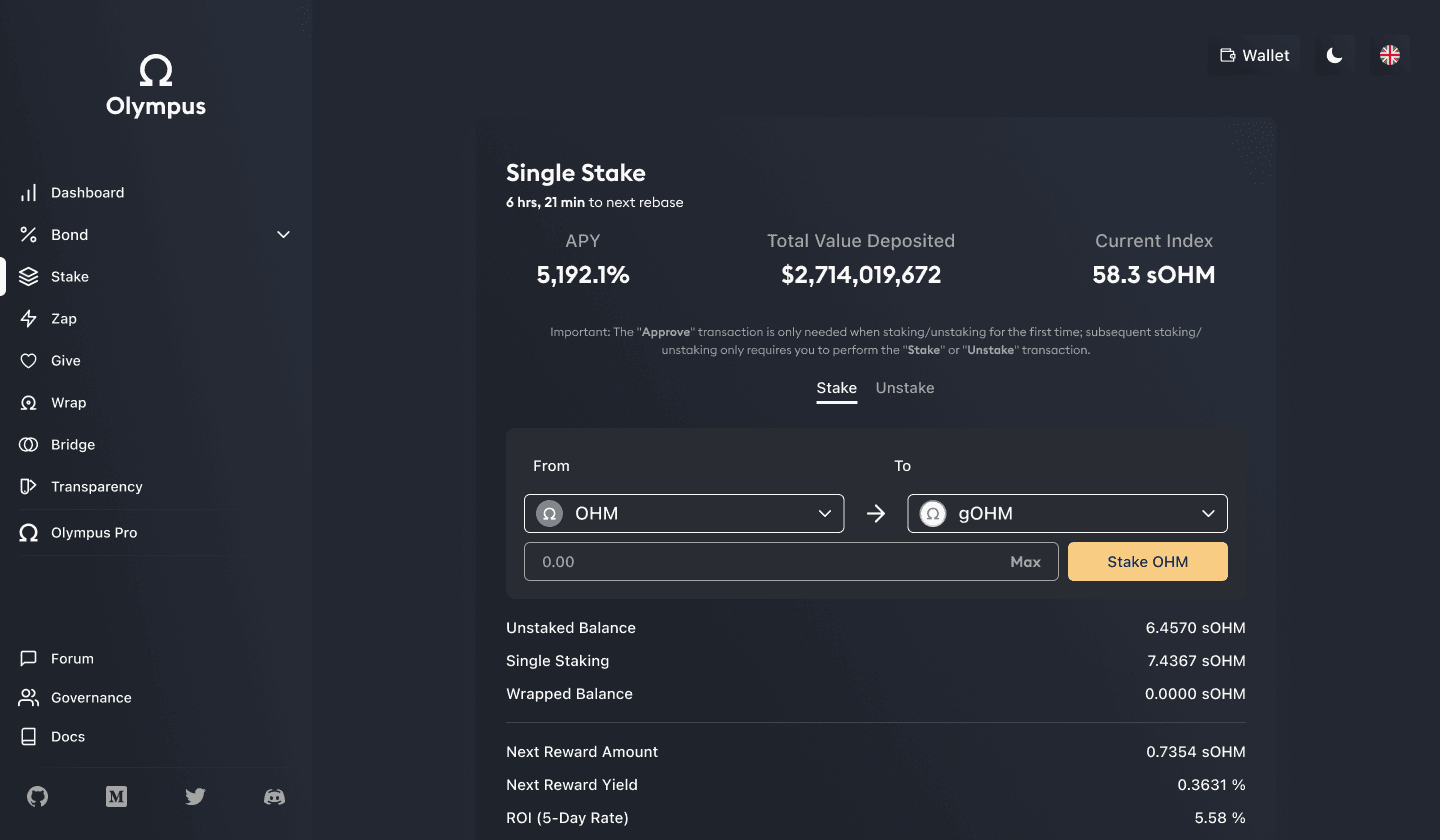This screenshot has height=840, width=1440.
Task: Click the Stake layers icon
Action: [29, 277]
